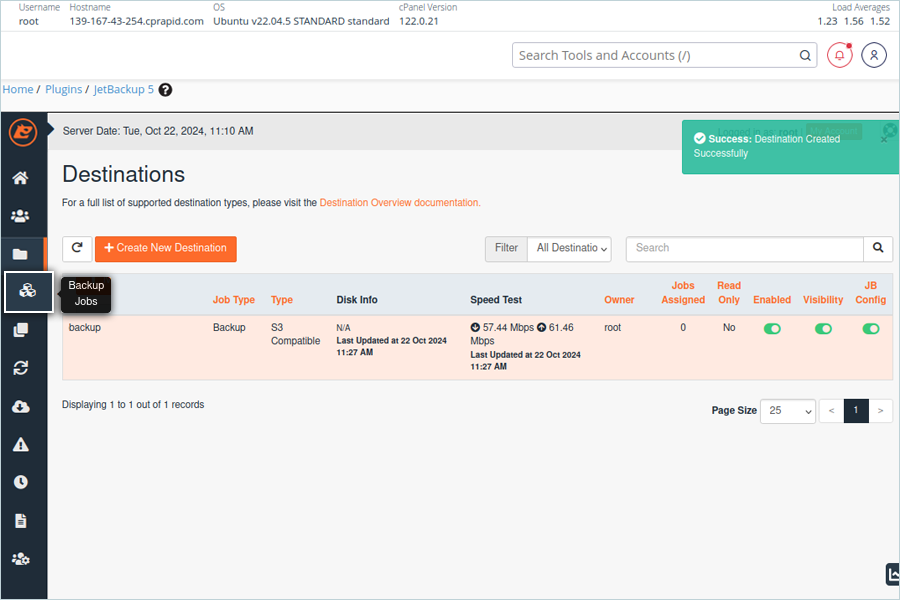Open the Page Size 25 dropdown
This screenshot has width=900, height=600.
click(x=788, y=411)
